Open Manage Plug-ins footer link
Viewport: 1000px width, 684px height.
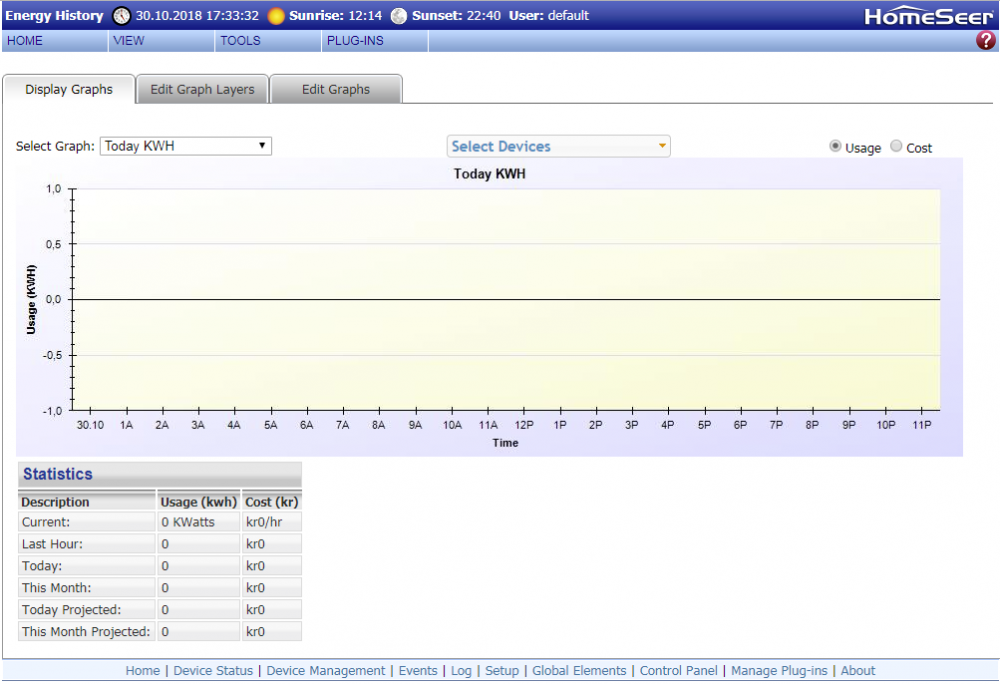tap(779, 671)
